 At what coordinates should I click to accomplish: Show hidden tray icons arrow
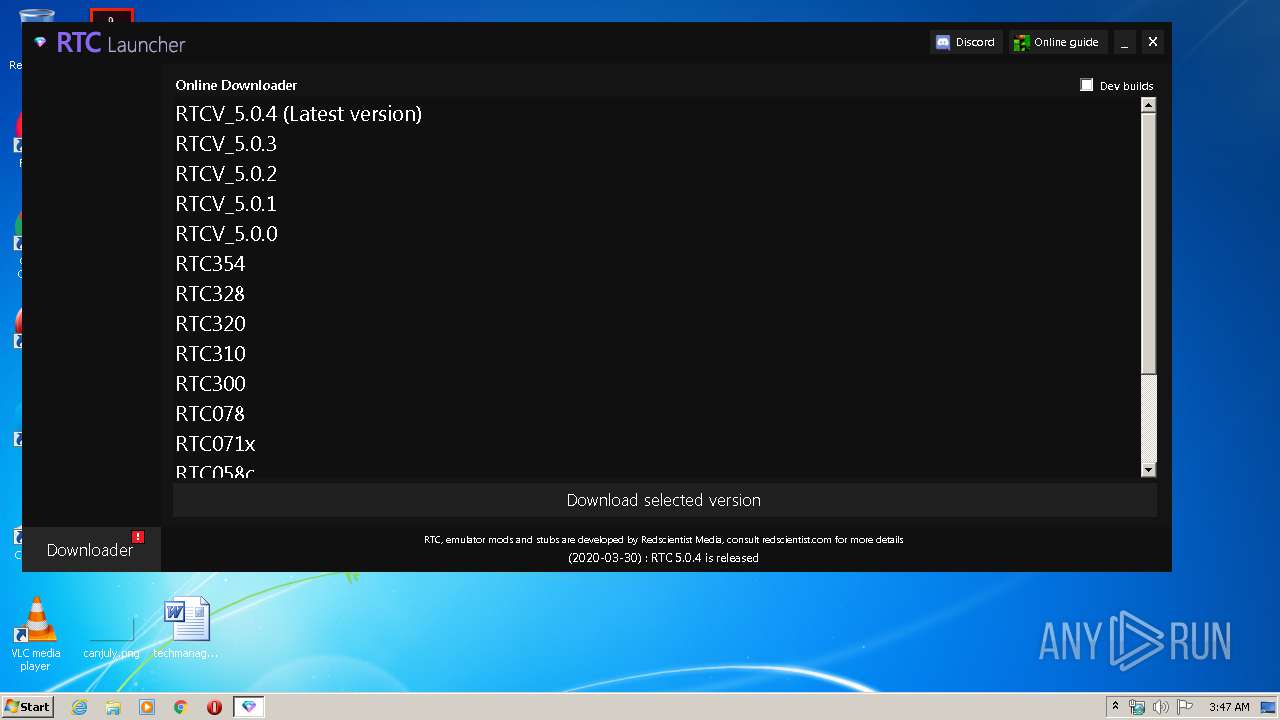pos(1115,707)
